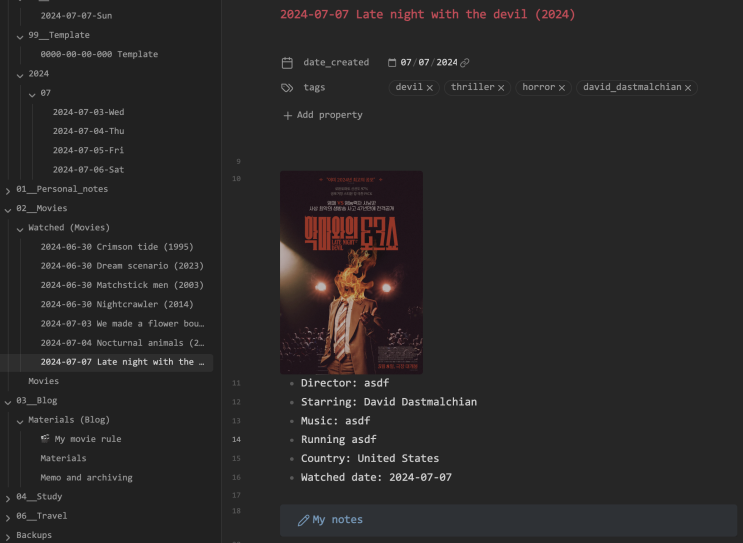
Task: Collapse the 03__Blog folder
Action: point(8,402)
